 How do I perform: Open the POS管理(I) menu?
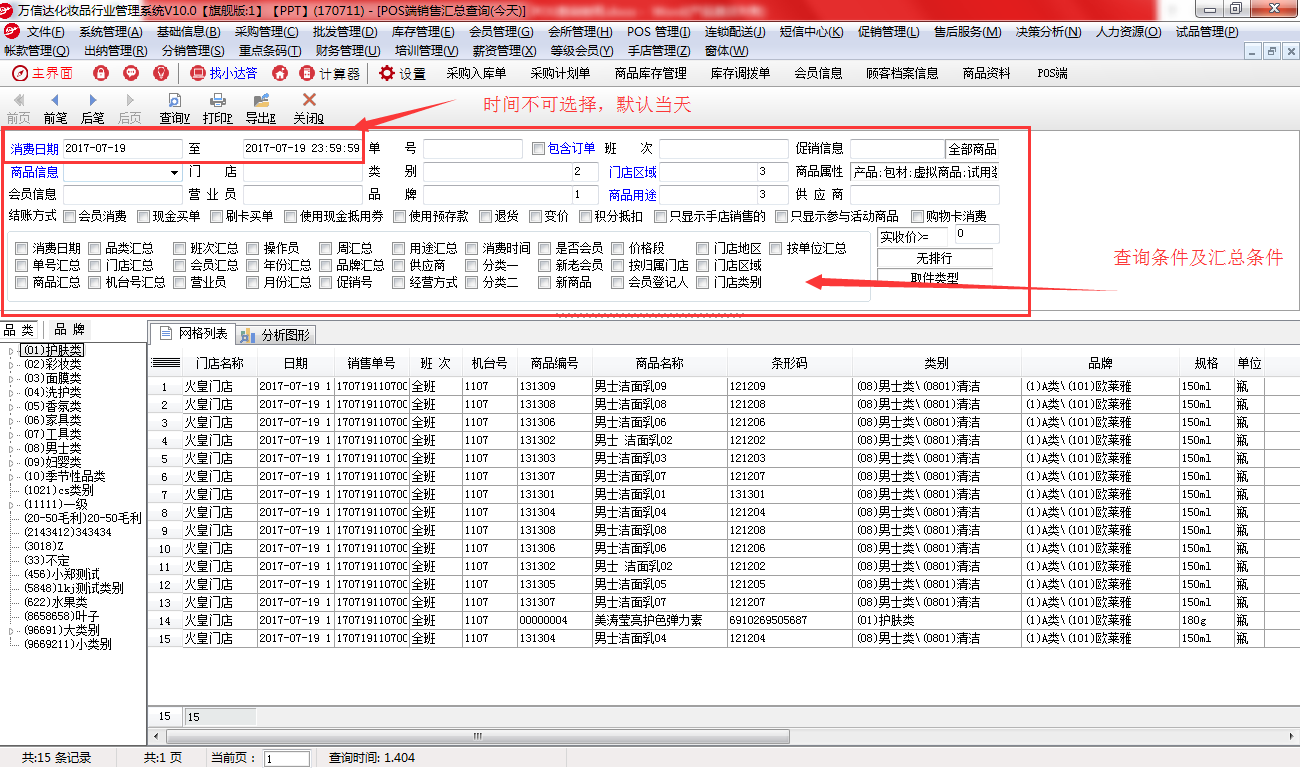(658, 32)
